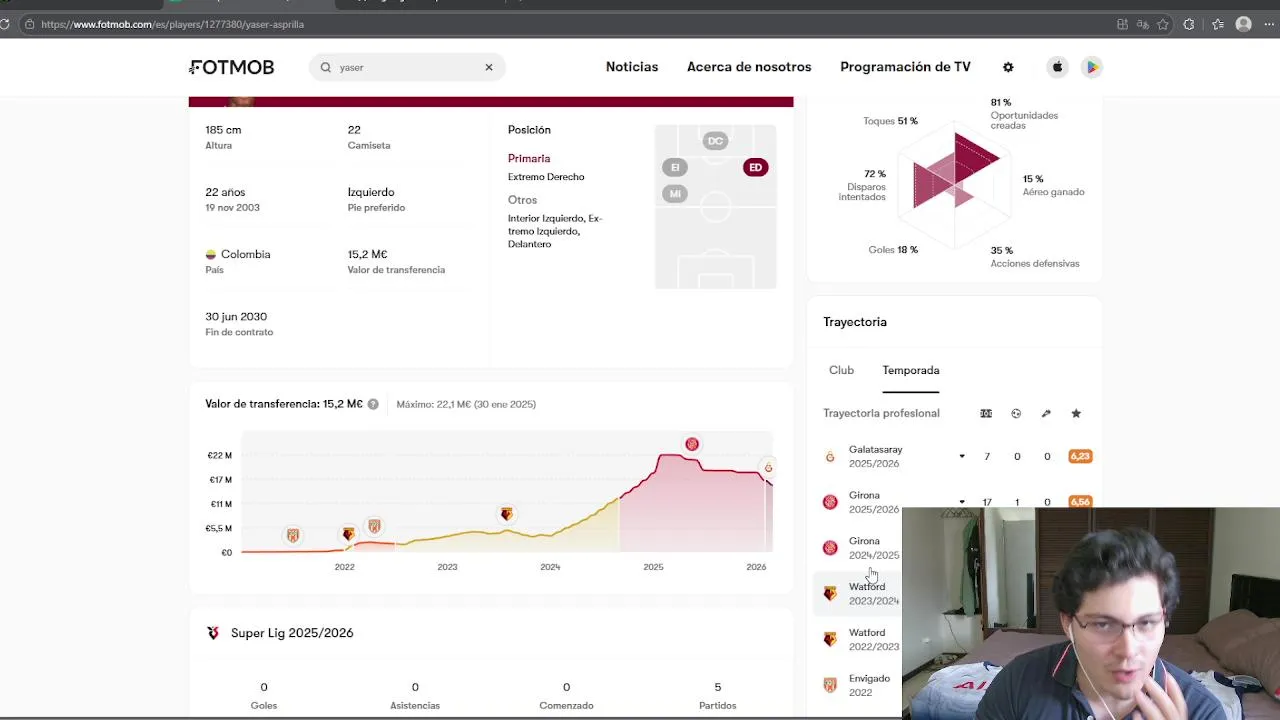Open the browser more options menu

coord(1269,24)
